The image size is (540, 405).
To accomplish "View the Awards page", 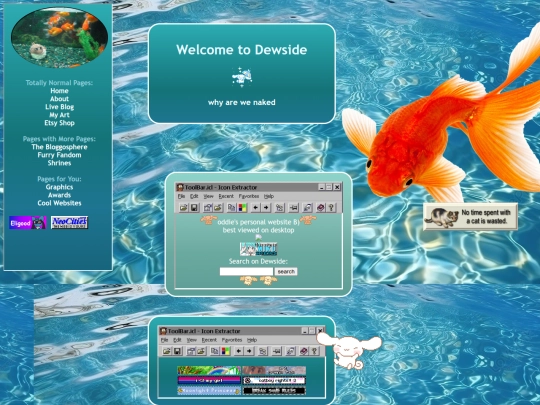I will point(59,195).
